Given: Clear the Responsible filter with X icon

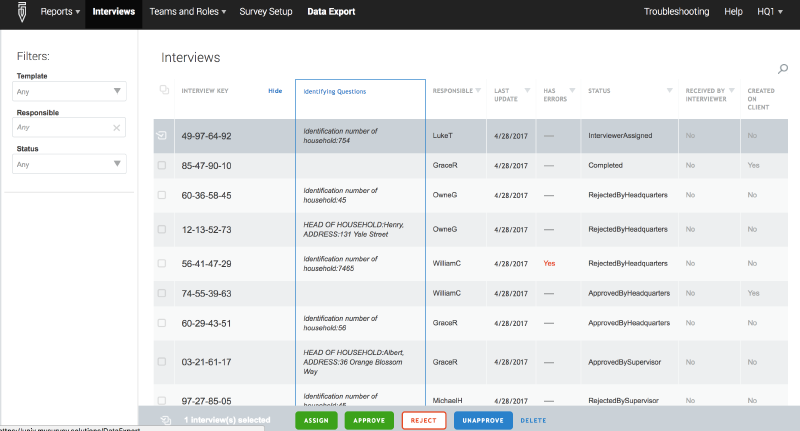Looking at the screenshot, I should [117, 127].
